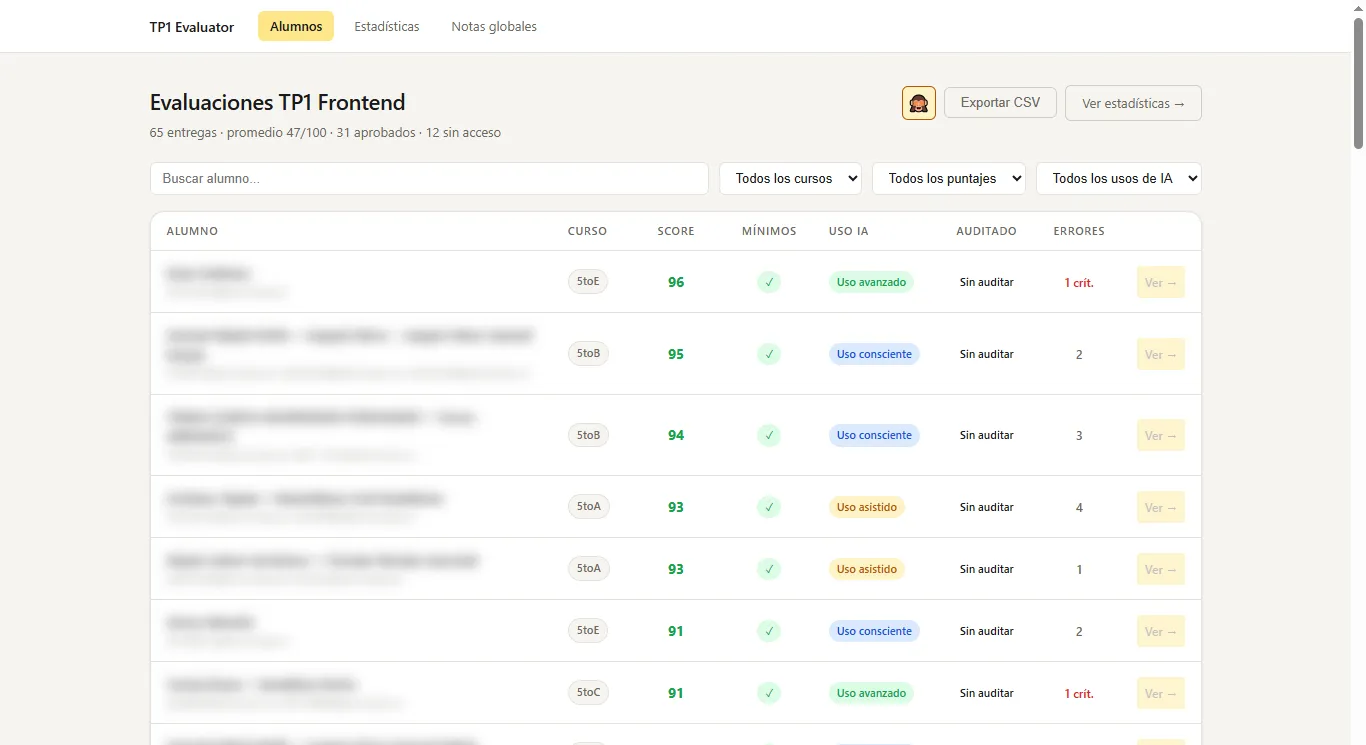The image size is (1366, 745).
Task: Click the green check icon in score 94 row
Action: (x=769, y=435)
